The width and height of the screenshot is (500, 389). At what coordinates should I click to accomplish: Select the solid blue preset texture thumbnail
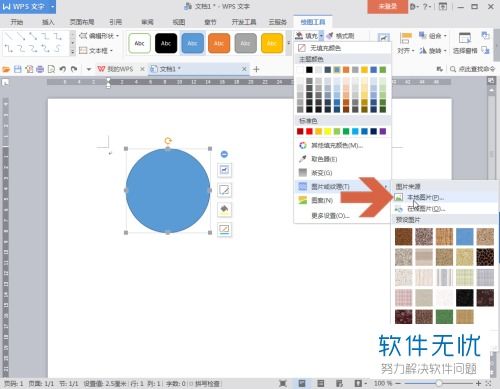click(465, 236)
